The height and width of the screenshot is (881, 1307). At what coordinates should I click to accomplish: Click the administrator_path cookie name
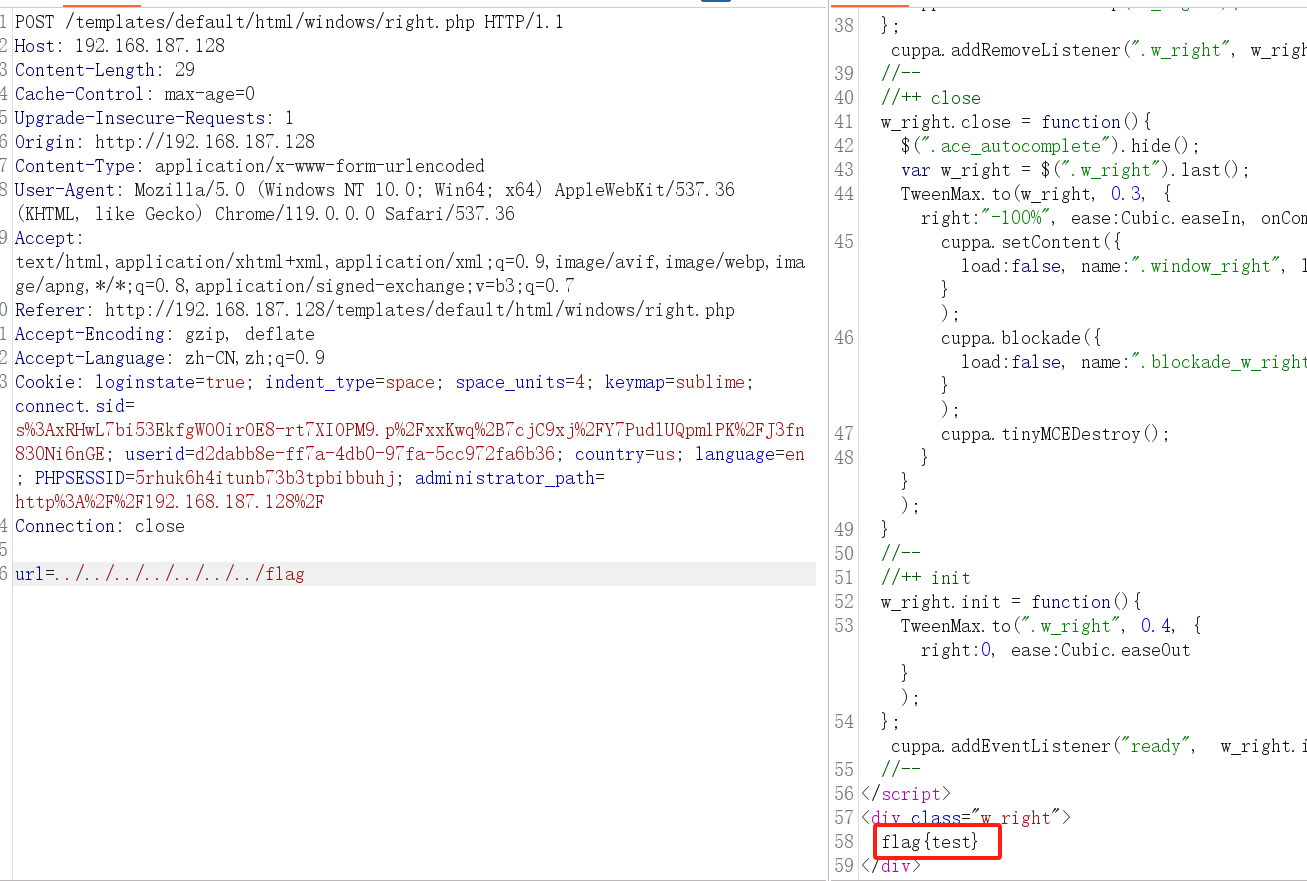504,477
